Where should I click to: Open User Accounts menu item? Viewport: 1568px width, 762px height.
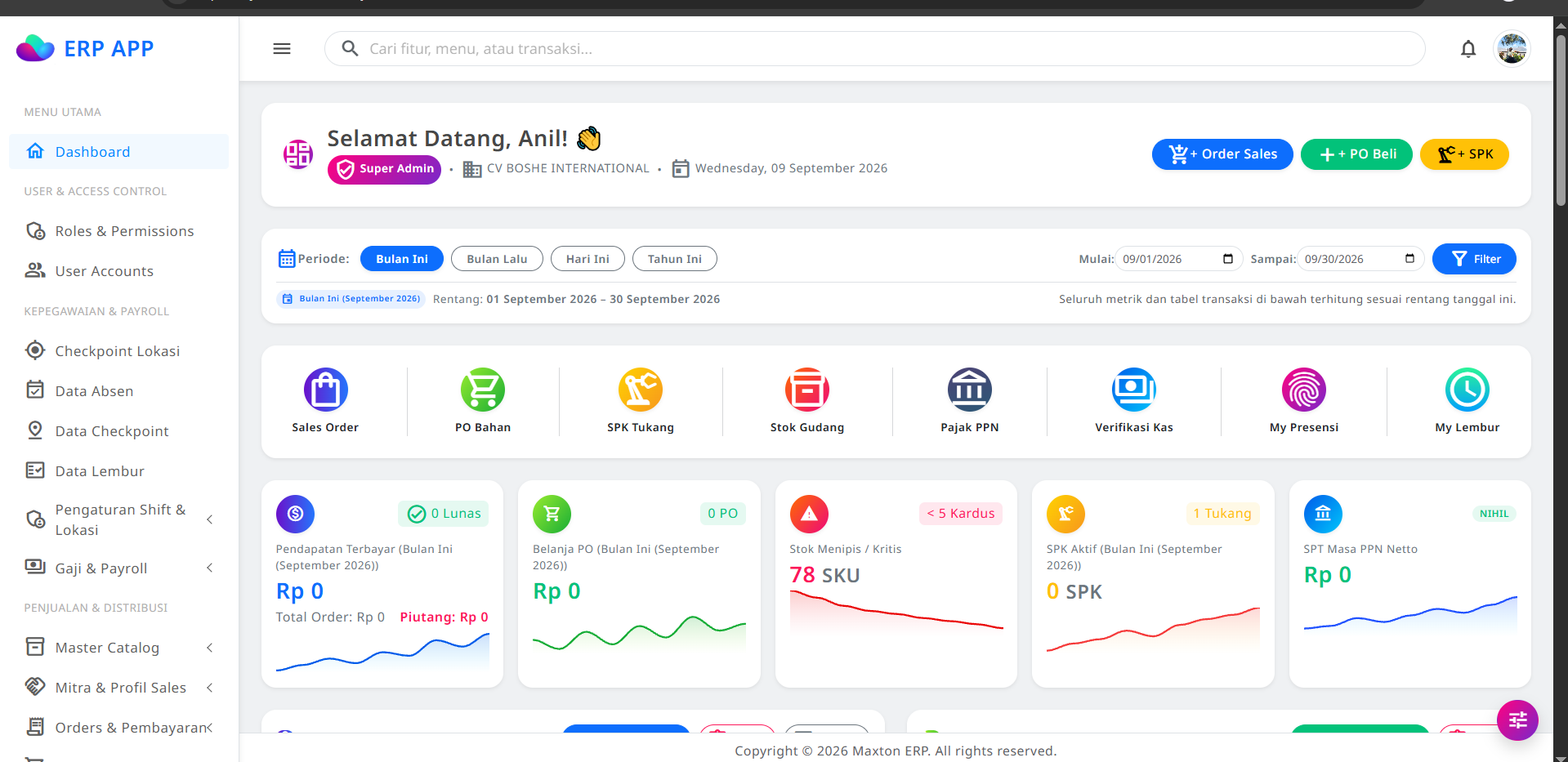119,271
